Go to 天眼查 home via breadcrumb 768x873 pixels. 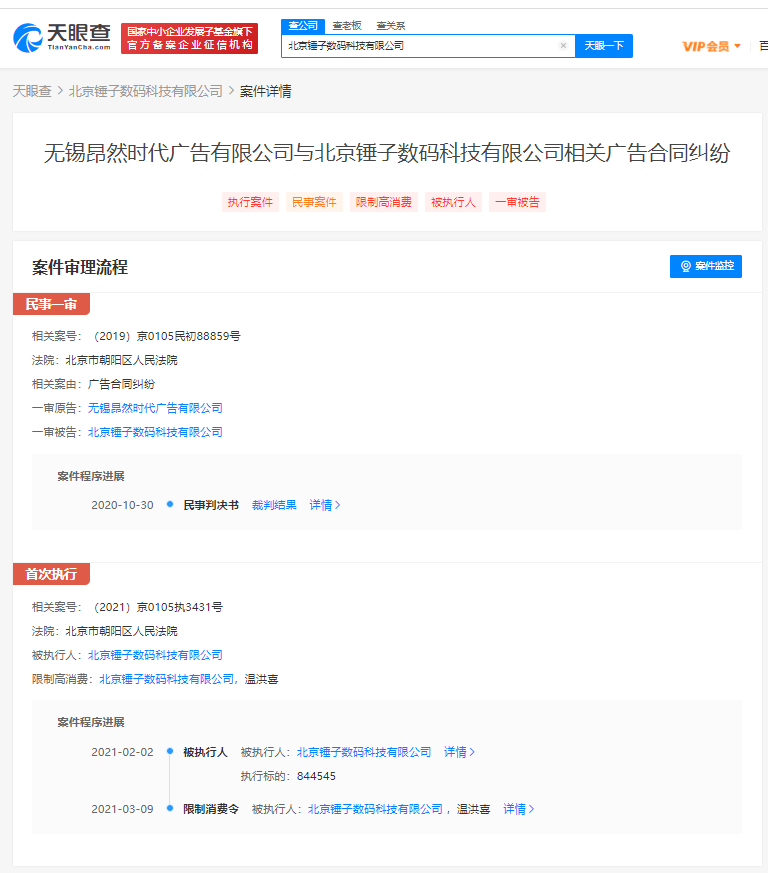(32, 91)
